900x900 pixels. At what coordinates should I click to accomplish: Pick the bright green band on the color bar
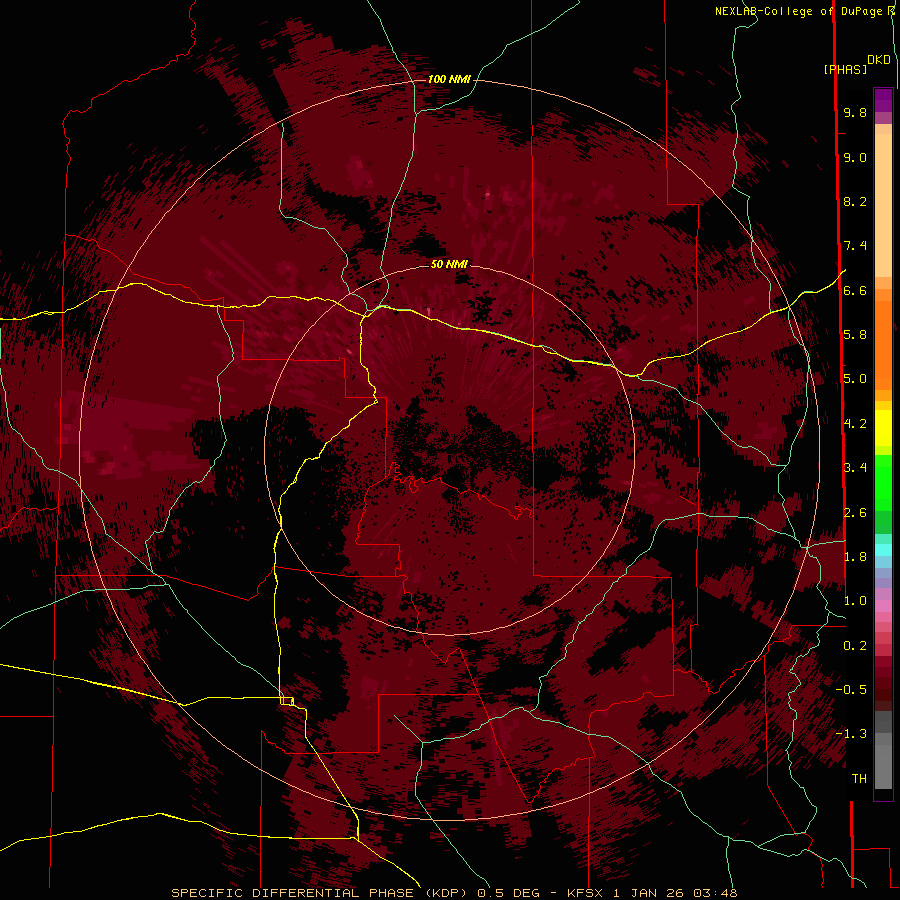(883, 483)
